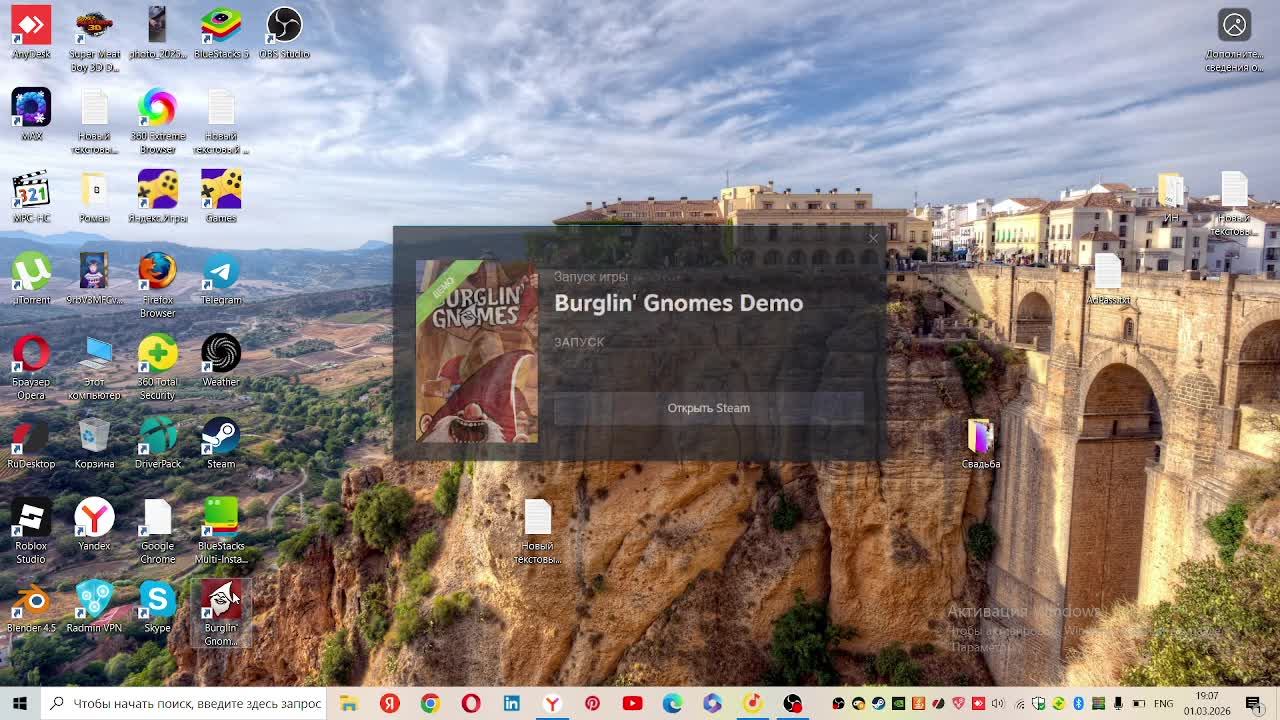The width and height of the screenshot is (1280, 720).
Task: Switch the ENG input language
Action: click(1163, 704)
